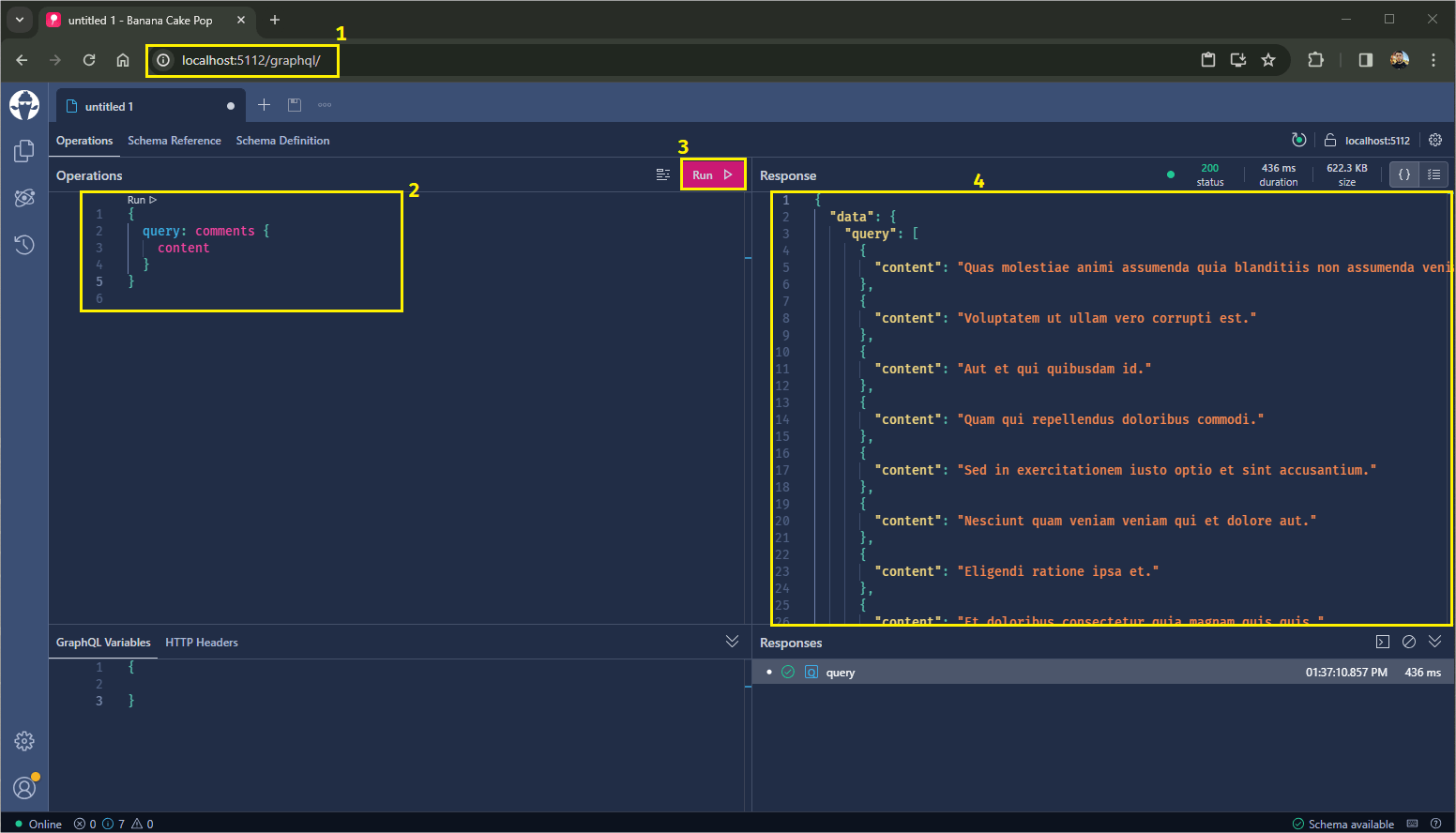Viewport: 1456px width, 833px height.
Task: Open the API explorer sidebar icon
Action: [x=24, y=198]
